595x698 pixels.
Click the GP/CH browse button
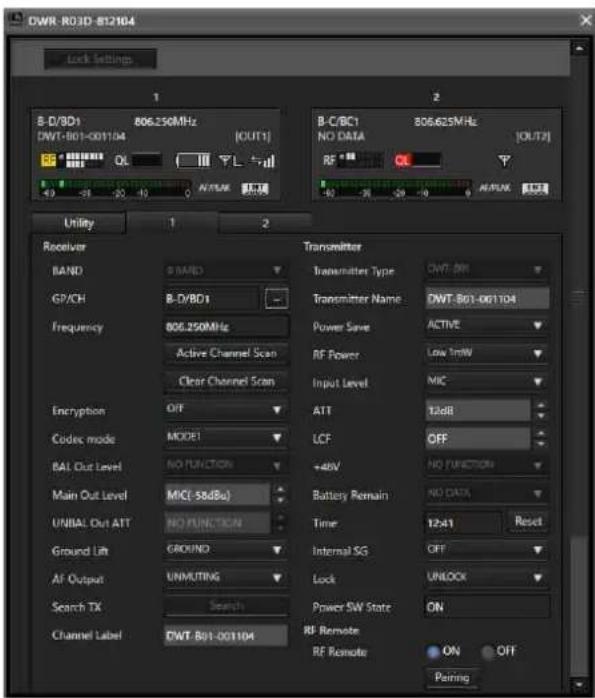276,299
